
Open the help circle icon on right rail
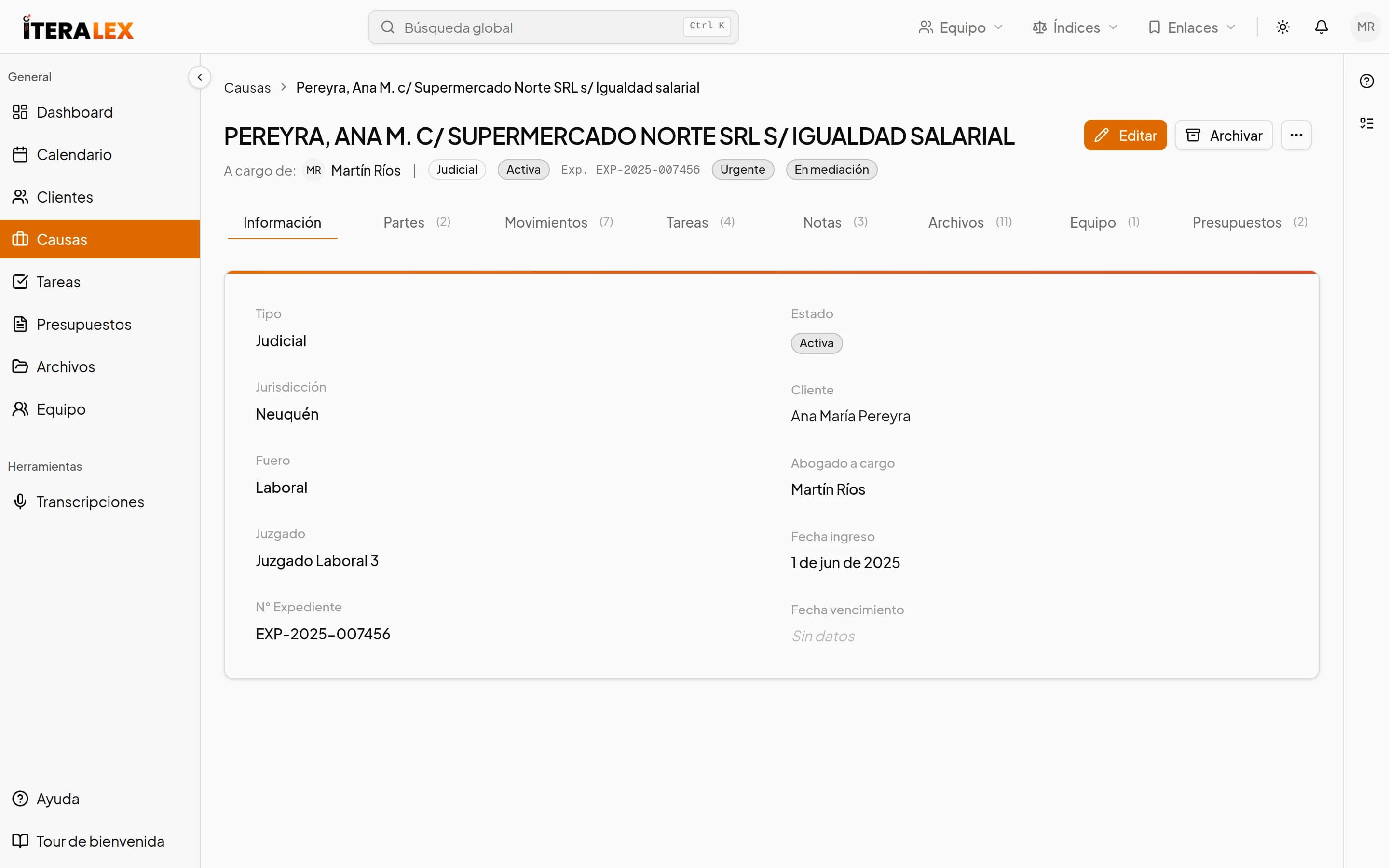[1367, 81]
